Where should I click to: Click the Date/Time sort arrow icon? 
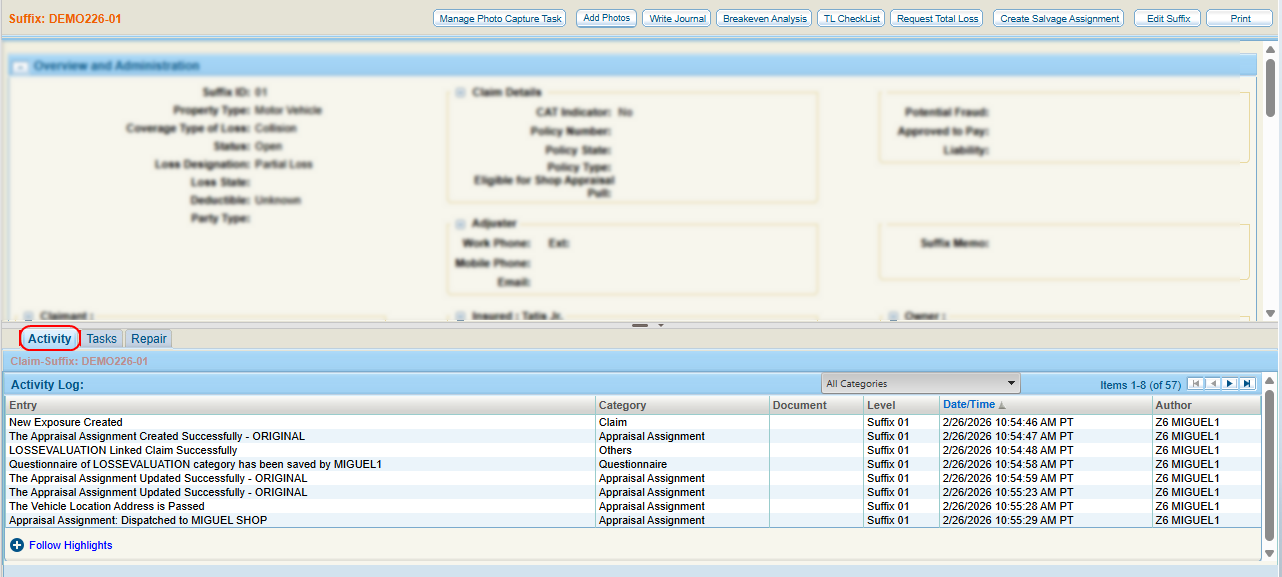point(1002,405)
